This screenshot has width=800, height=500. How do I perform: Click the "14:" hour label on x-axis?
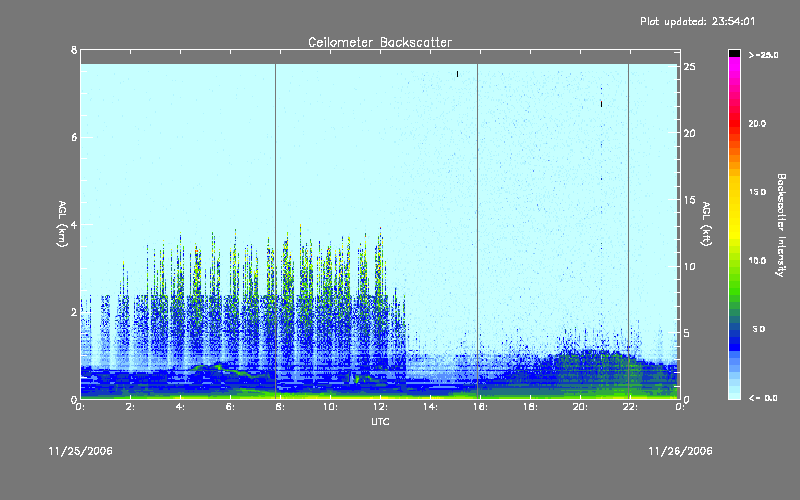[x=430, y=407]
